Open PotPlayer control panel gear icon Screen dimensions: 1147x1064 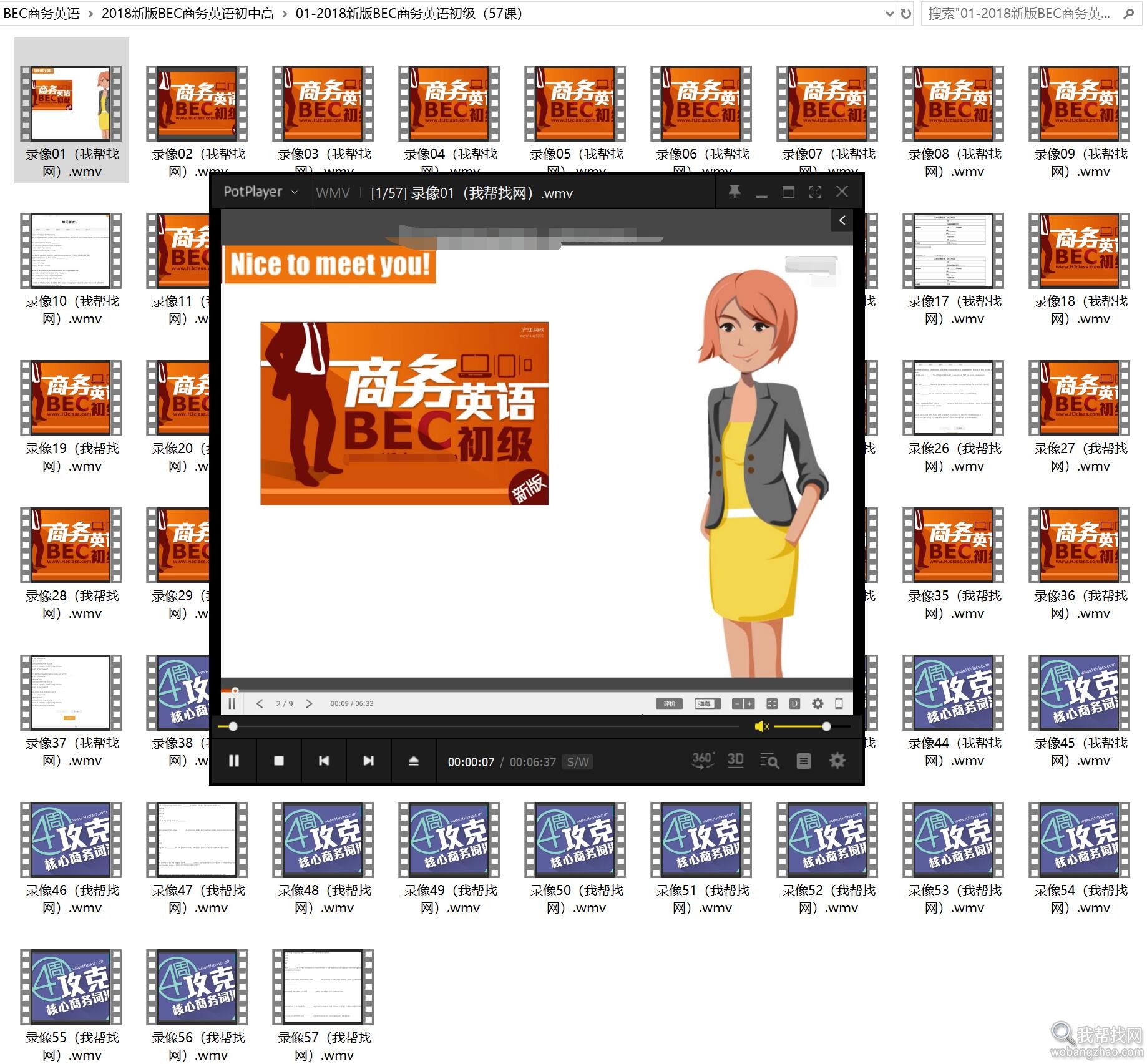coord(837,761)
